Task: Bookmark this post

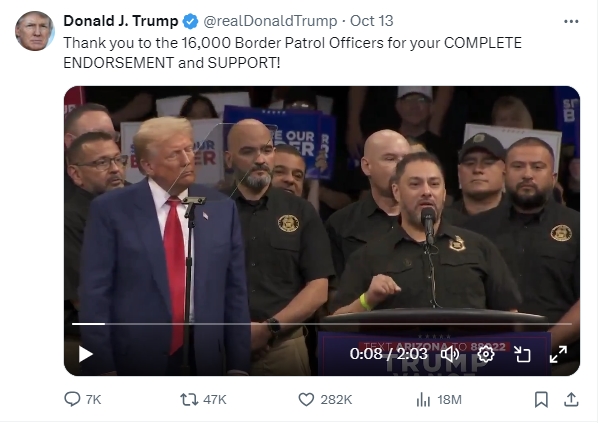Action: click(x=541, y=399)
